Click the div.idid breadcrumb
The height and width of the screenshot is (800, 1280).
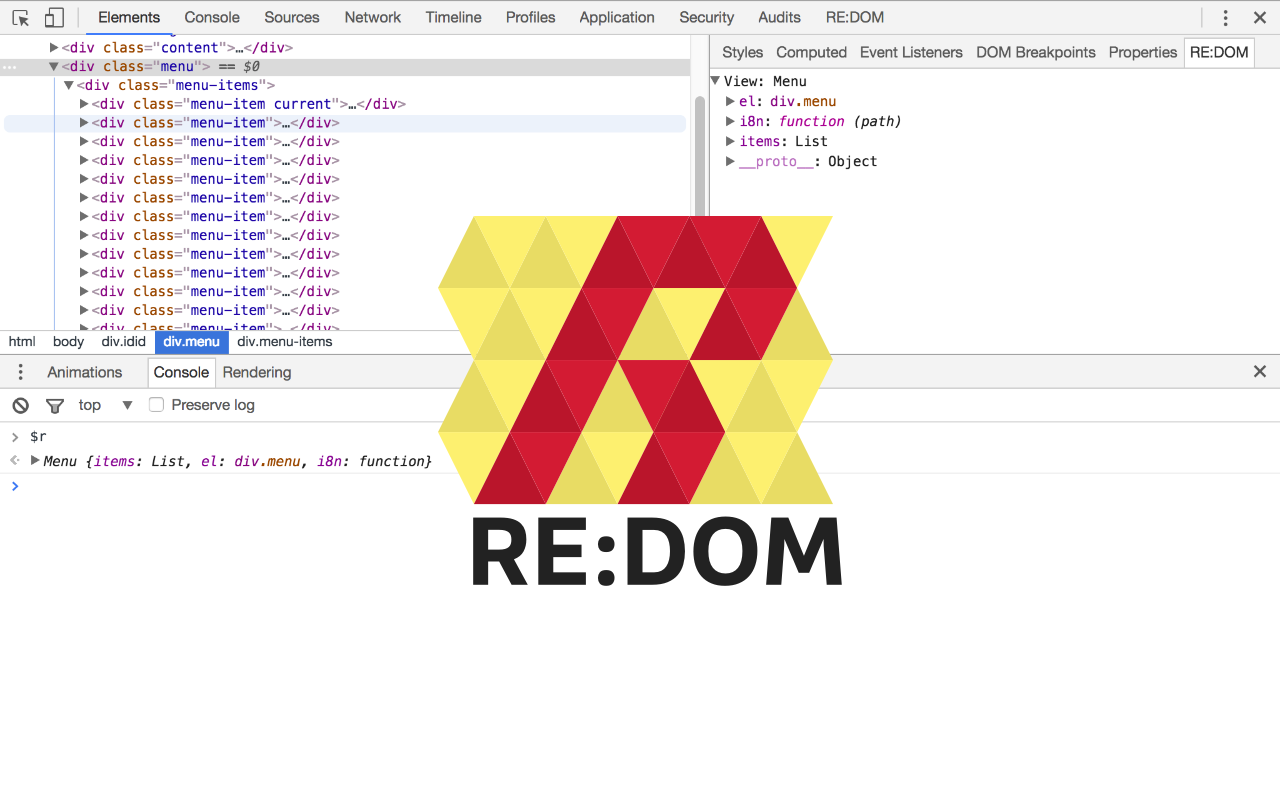123,342
